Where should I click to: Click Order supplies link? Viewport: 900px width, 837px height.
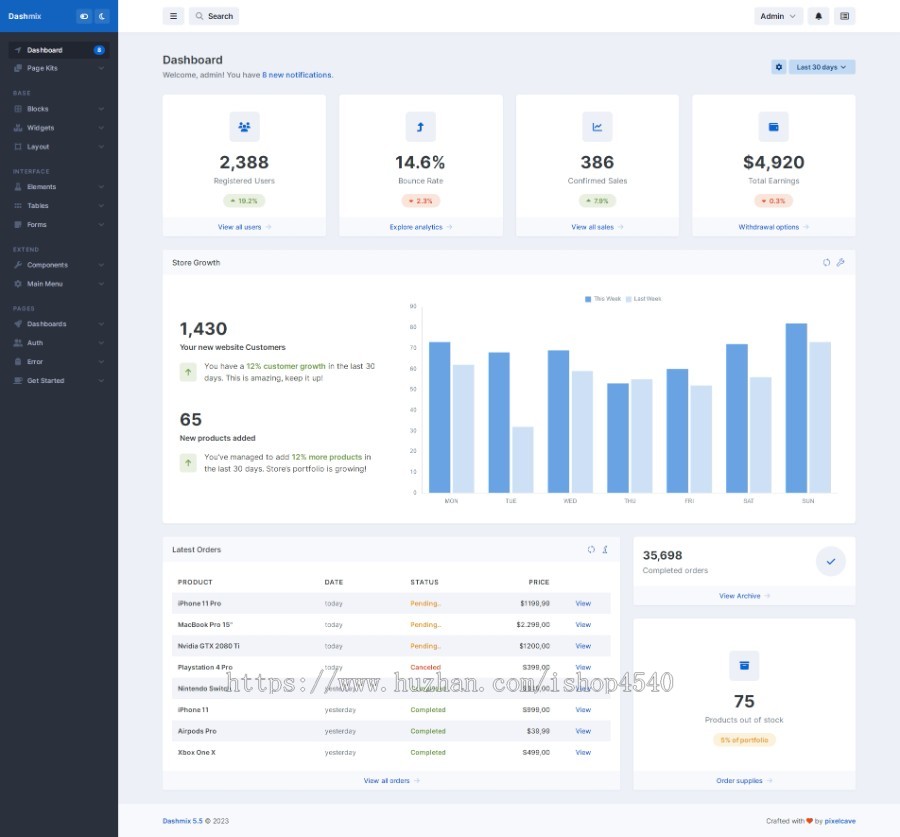744,781
